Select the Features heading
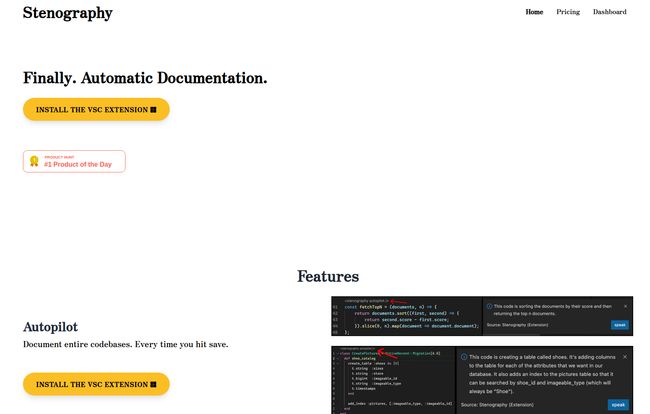 328,276
